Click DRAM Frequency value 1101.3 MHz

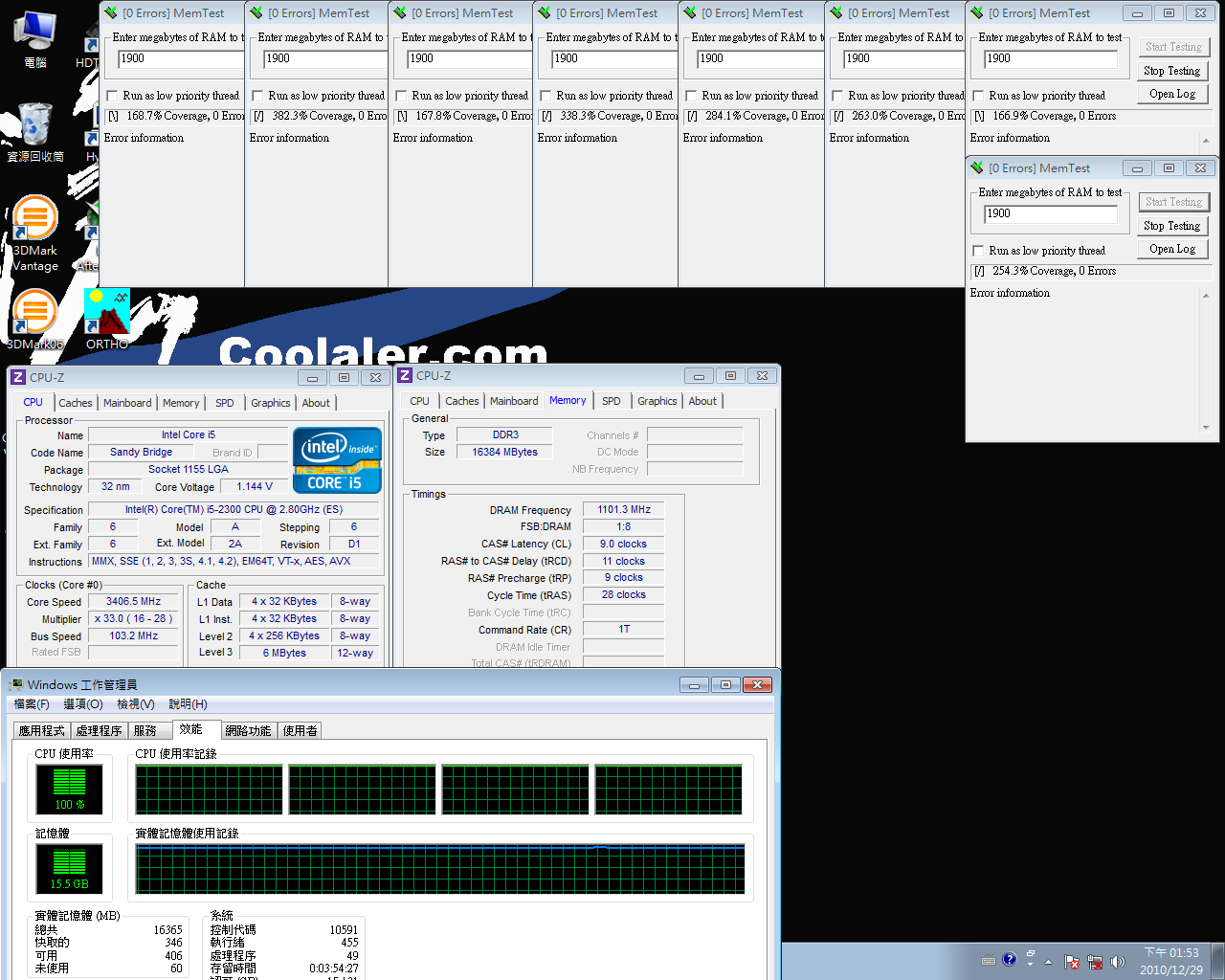pos(624,510)
